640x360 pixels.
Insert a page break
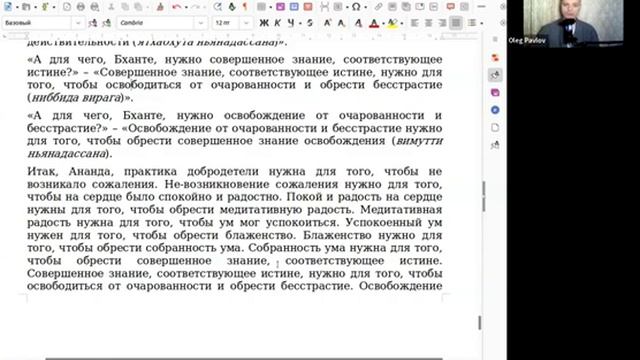pos(324,7)
